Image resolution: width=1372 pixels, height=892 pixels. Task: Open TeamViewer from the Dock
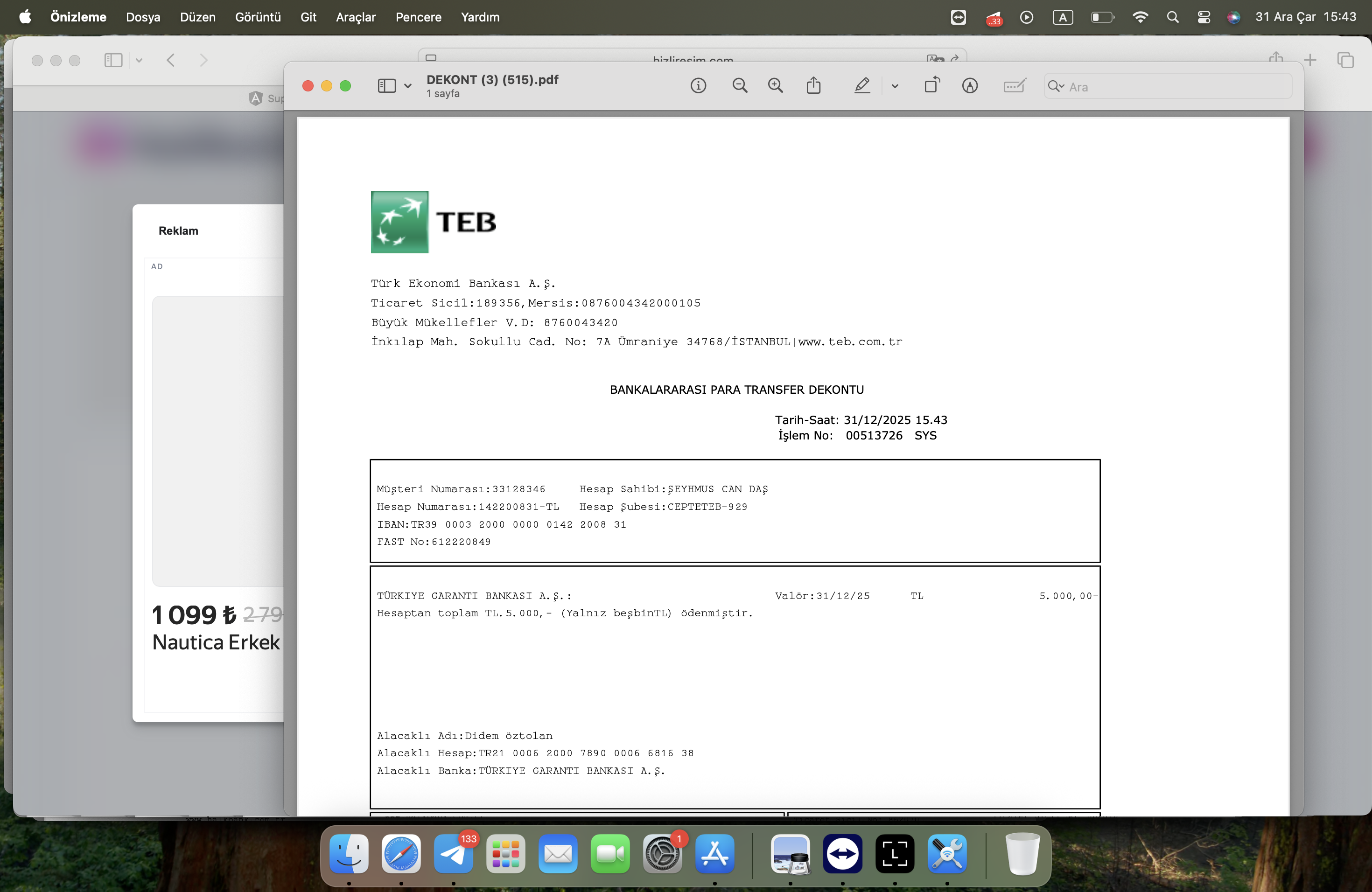click(x=843, y=853)
